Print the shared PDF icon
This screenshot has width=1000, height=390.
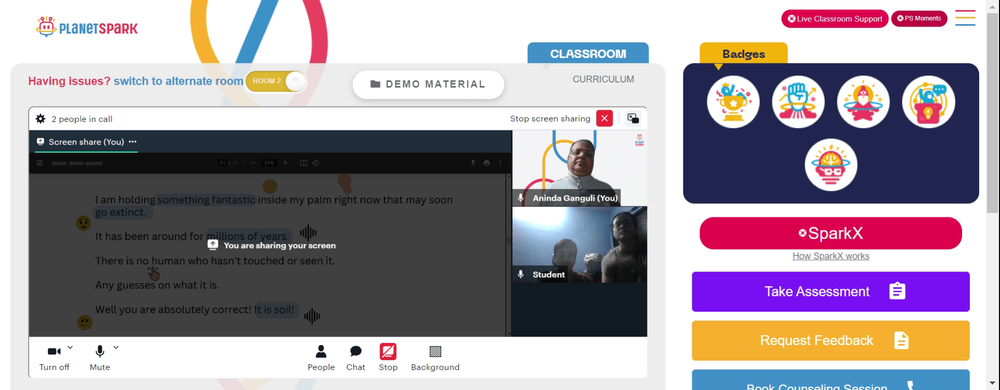point(487,163)
